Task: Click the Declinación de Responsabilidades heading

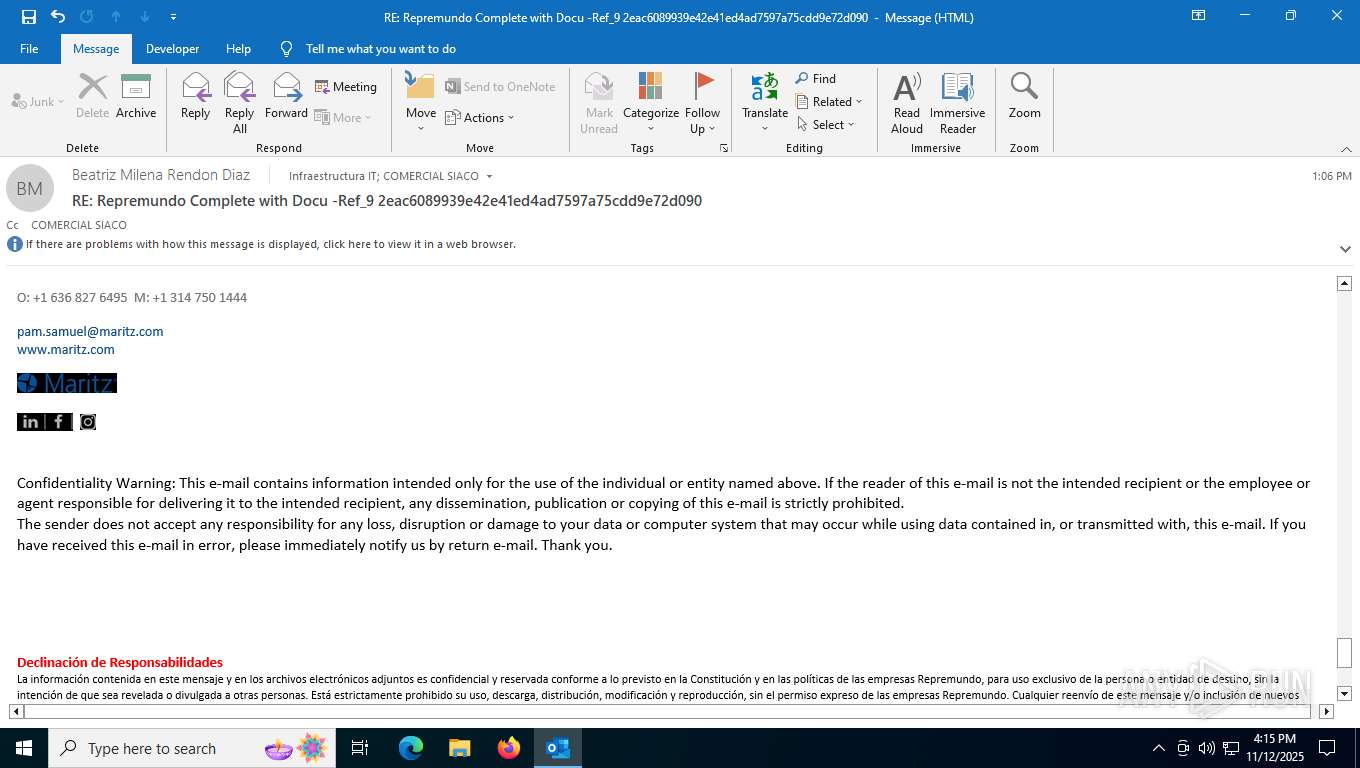Action: (120, 662)
